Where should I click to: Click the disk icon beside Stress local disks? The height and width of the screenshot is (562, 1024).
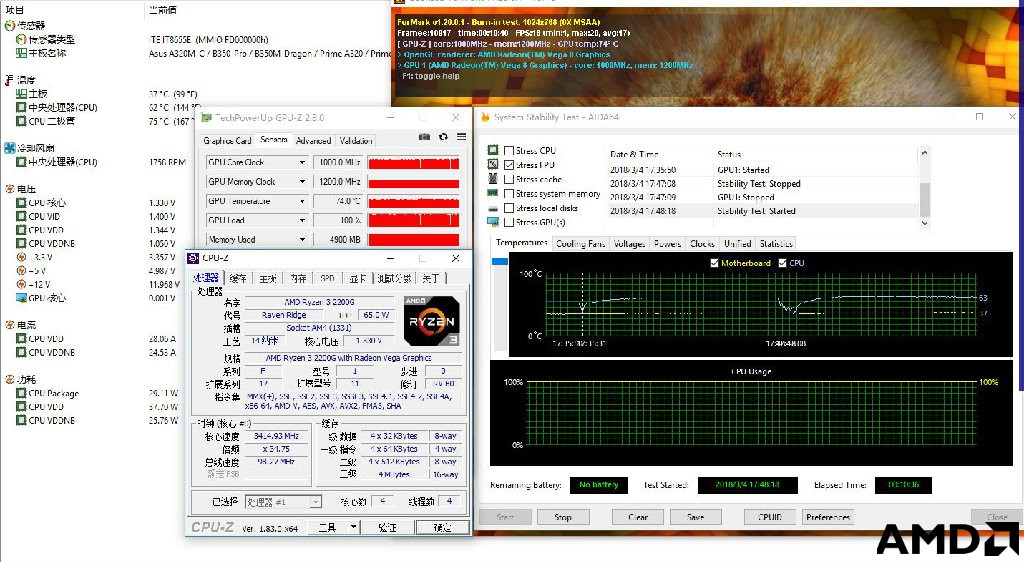(493, 208)
